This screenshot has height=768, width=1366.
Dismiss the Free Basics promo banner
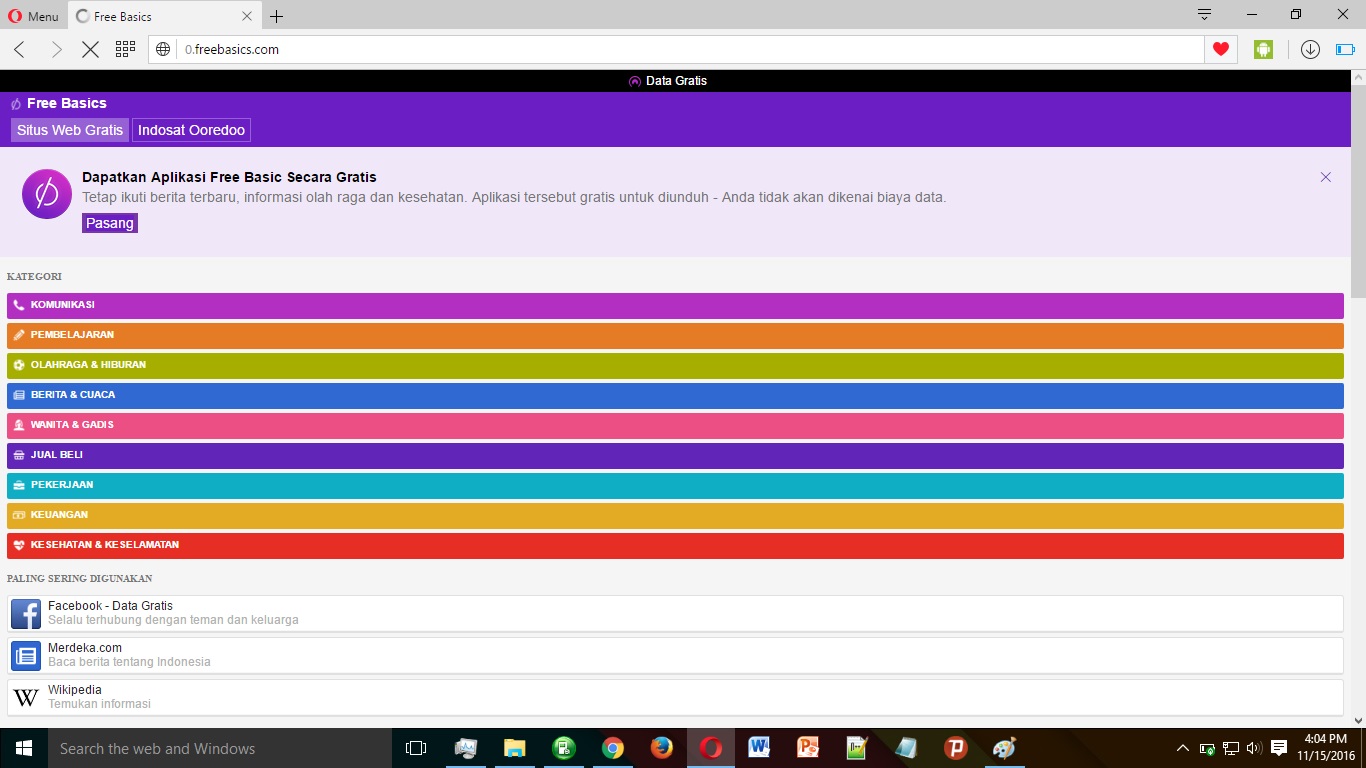pos(1326,177)
